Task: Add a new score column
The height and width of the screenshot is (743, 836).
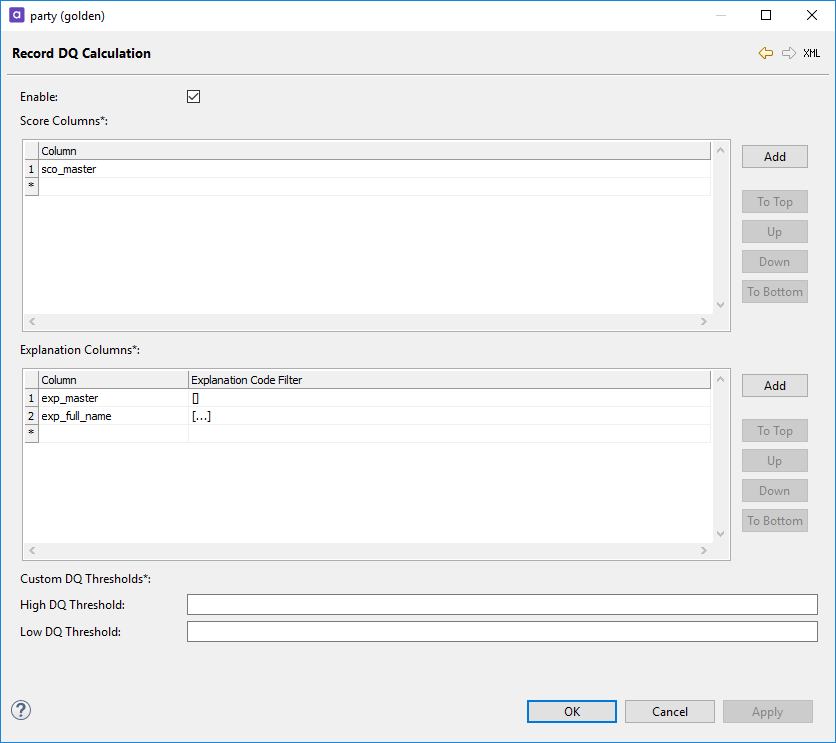Action: tap(774, 157)
